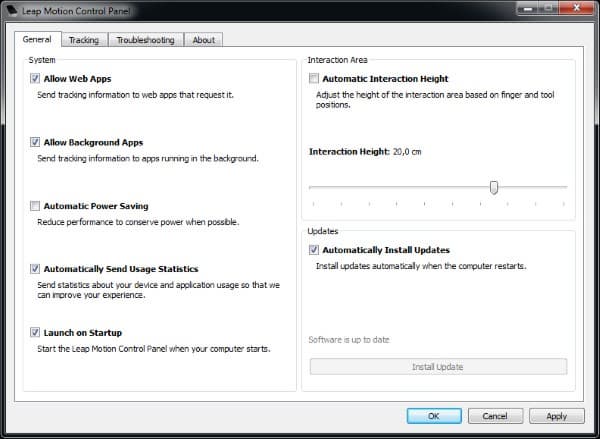Switch to the General tab
The width and height of the screenshot is (600, 439).
[x=37, y=39]
